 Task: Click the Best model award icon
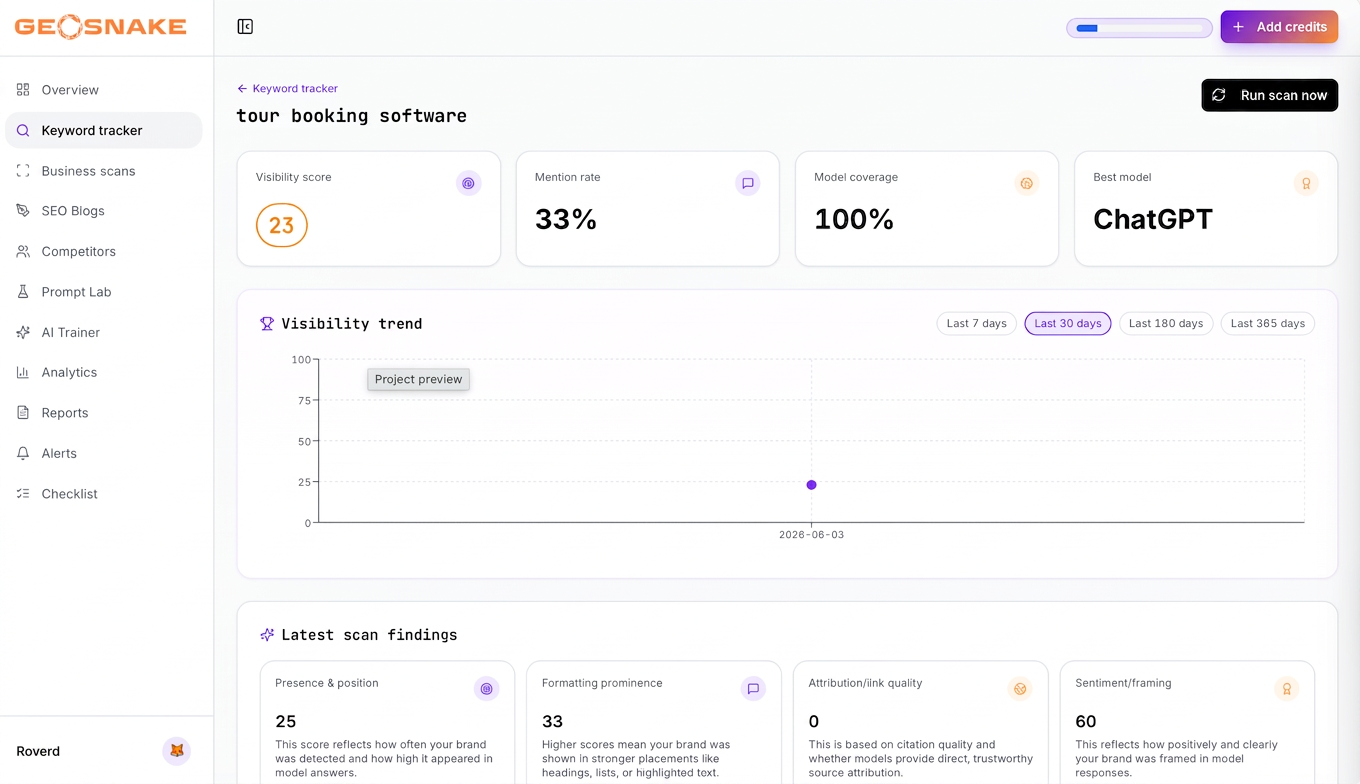tap(1305, 183)
